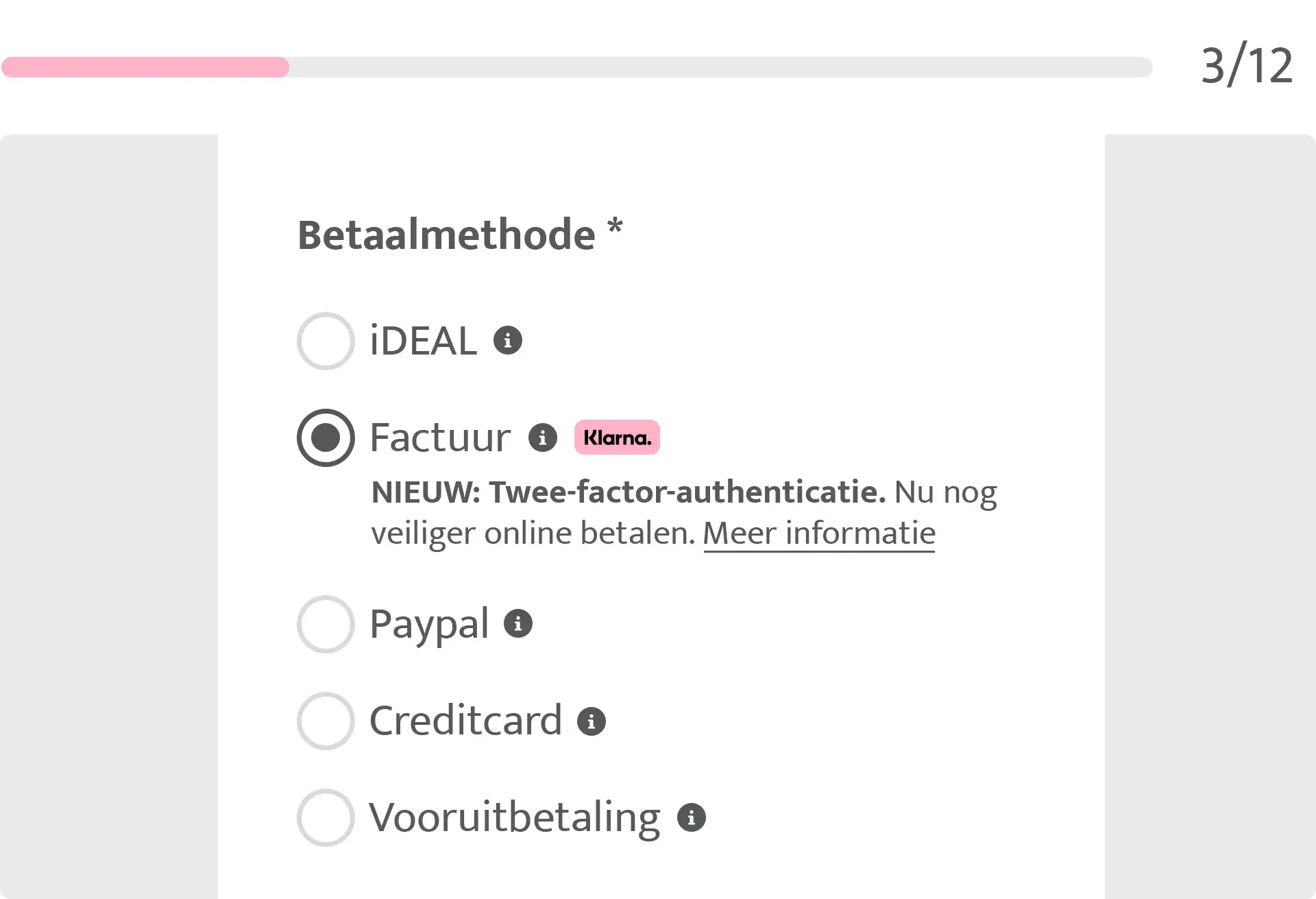The image size is (1316, 899).
Task: Click the info icon next to Paypal
Action: pos(518,623)
